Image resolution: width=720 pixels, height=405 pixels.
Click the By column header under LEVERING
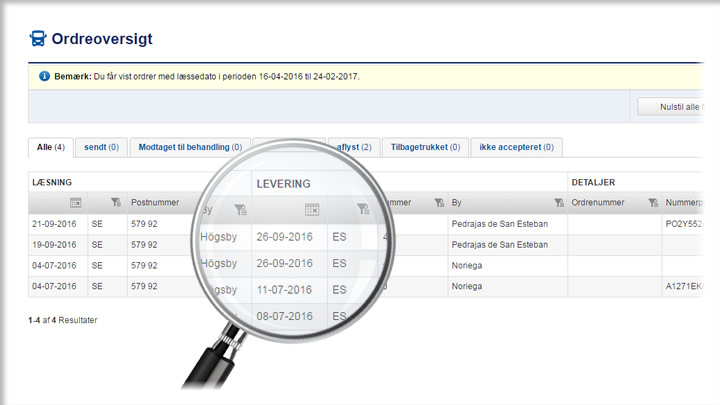point(456,202)
